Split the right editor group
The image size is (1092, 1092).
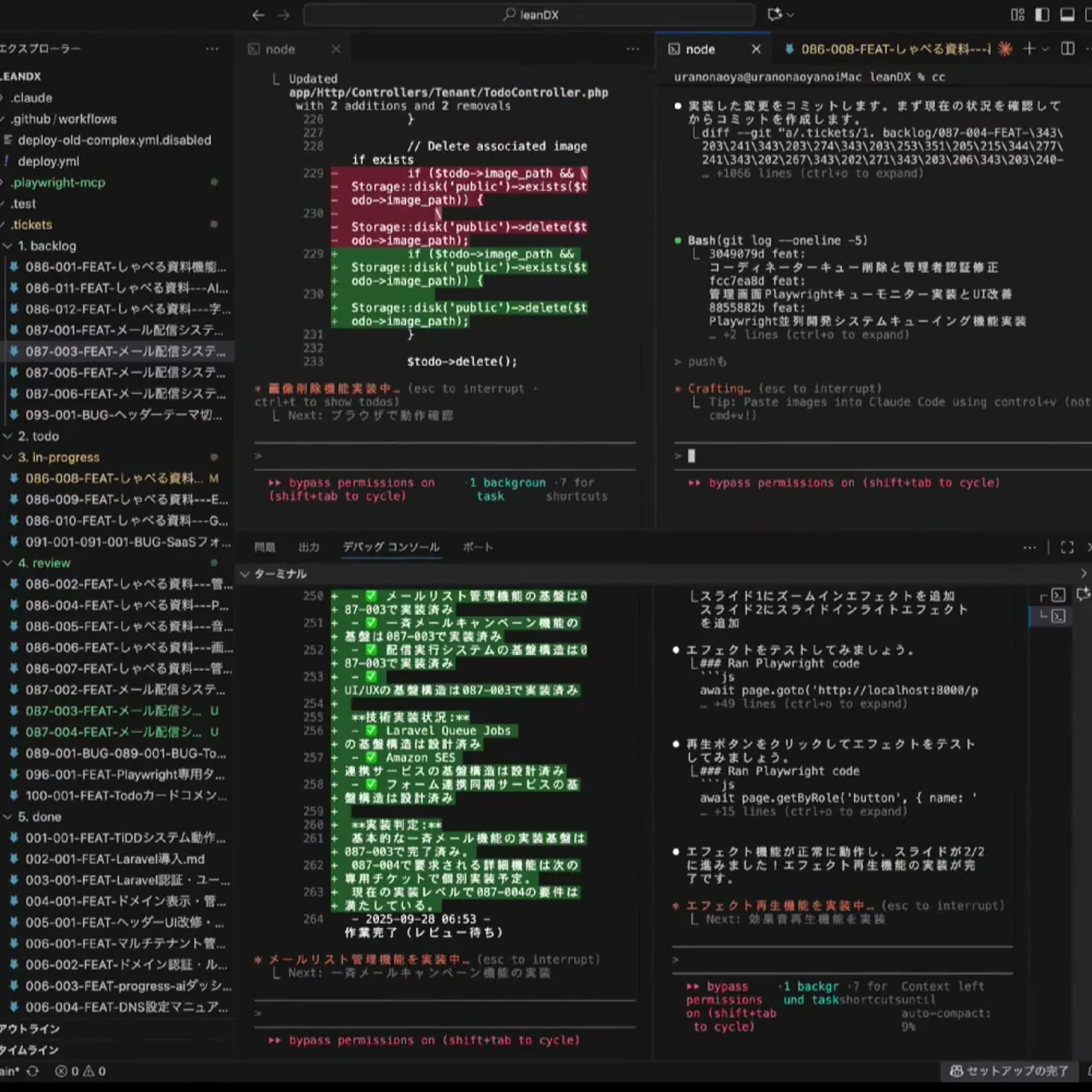[x=1067, y=49]
